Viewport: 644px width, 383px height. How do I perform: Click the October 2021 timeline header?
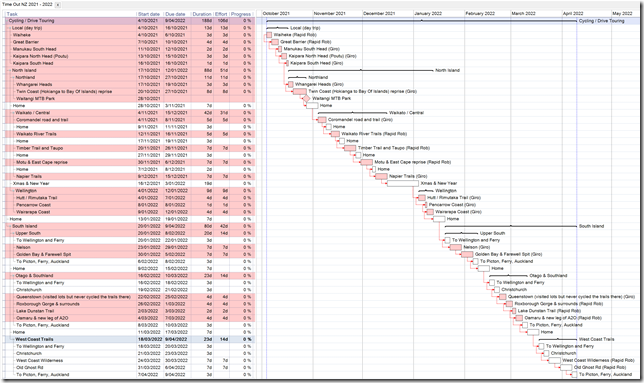pyautogui.click(x=276, y=14)
